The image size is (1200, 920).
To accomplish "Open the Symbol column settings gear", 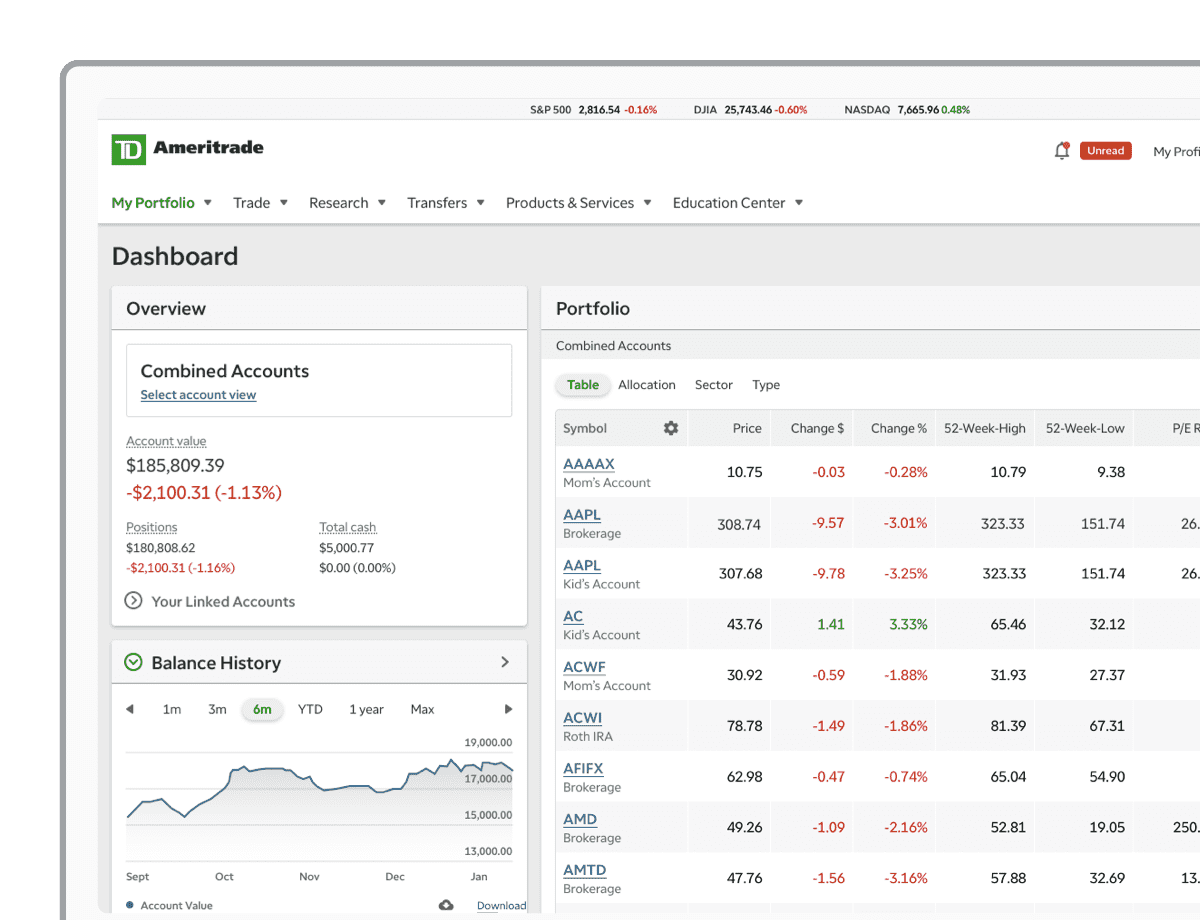I will click(671, 428).
